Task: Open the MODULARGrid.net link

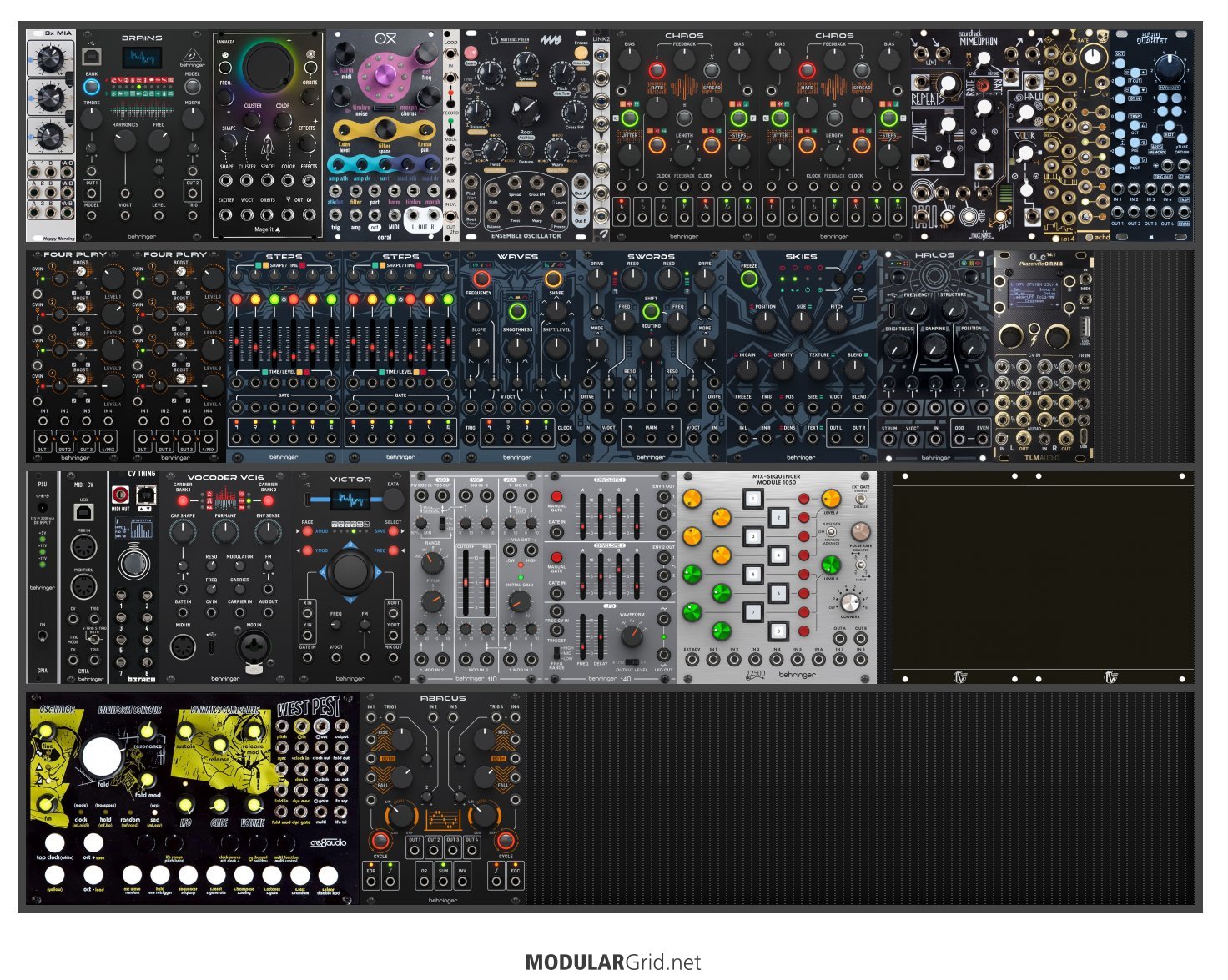Action: click(613, 962)
